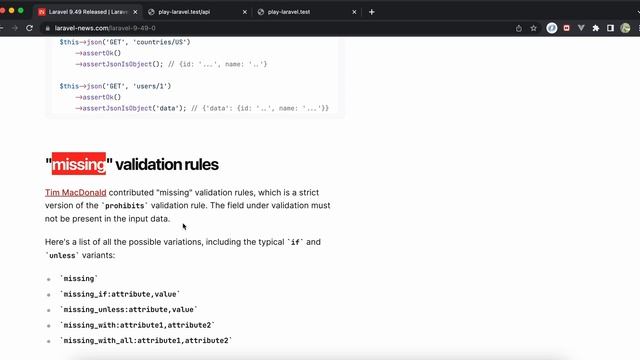The width and height of the screenshot is (640, 360).
Task: Select the `missing_with_all:attribute1,attribute2` list item
Action: (x=146, y=340)
